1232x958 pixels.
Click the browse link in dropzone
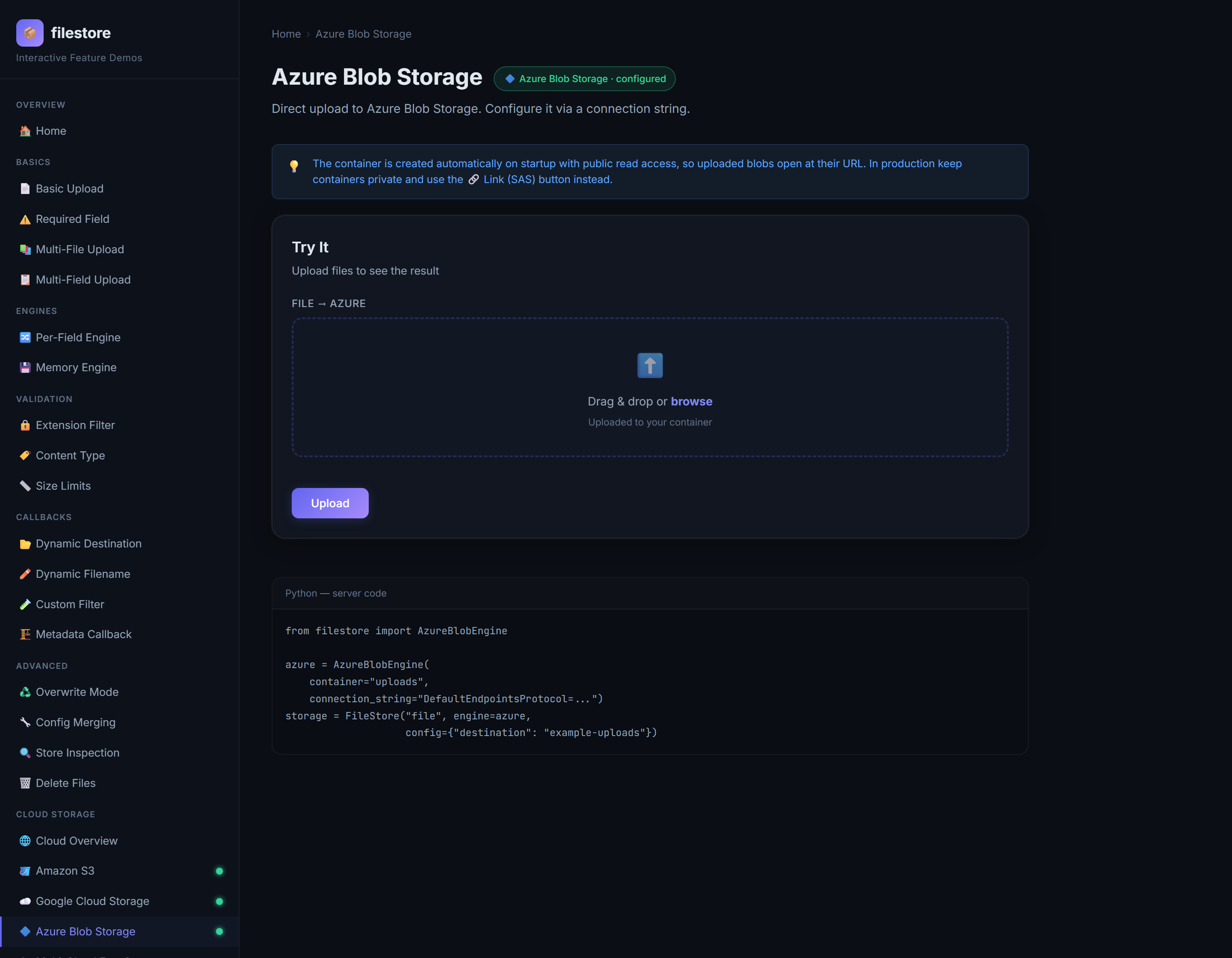pos(692,402)
